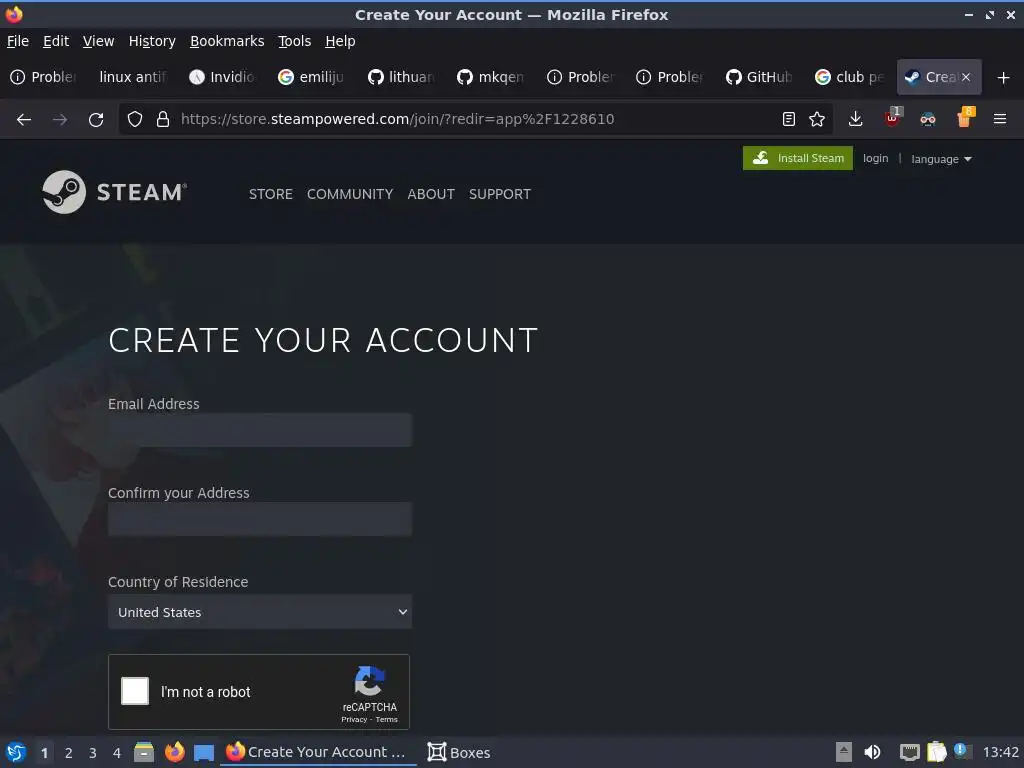Expand the Country of Residence dropdown
This screenshot has height=768, width=1024.
pyautogui.click(x=260, y=612)
